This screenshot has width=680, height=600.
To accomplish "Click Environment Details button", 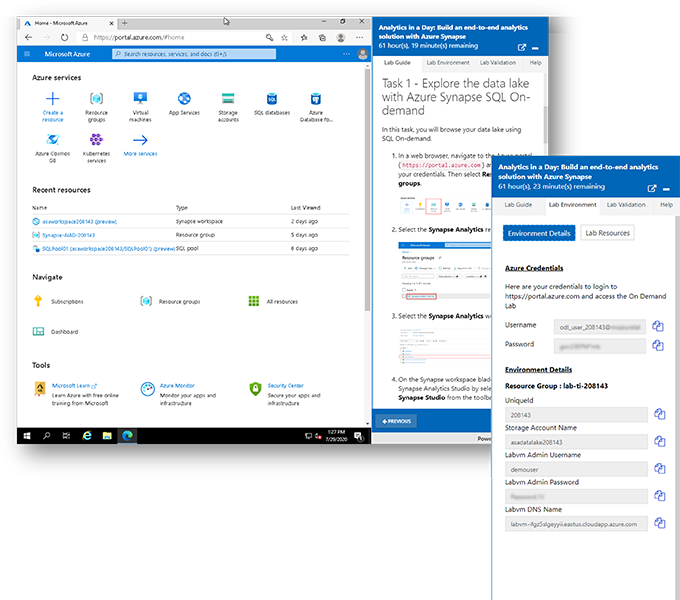I will (x=539, y=233).
